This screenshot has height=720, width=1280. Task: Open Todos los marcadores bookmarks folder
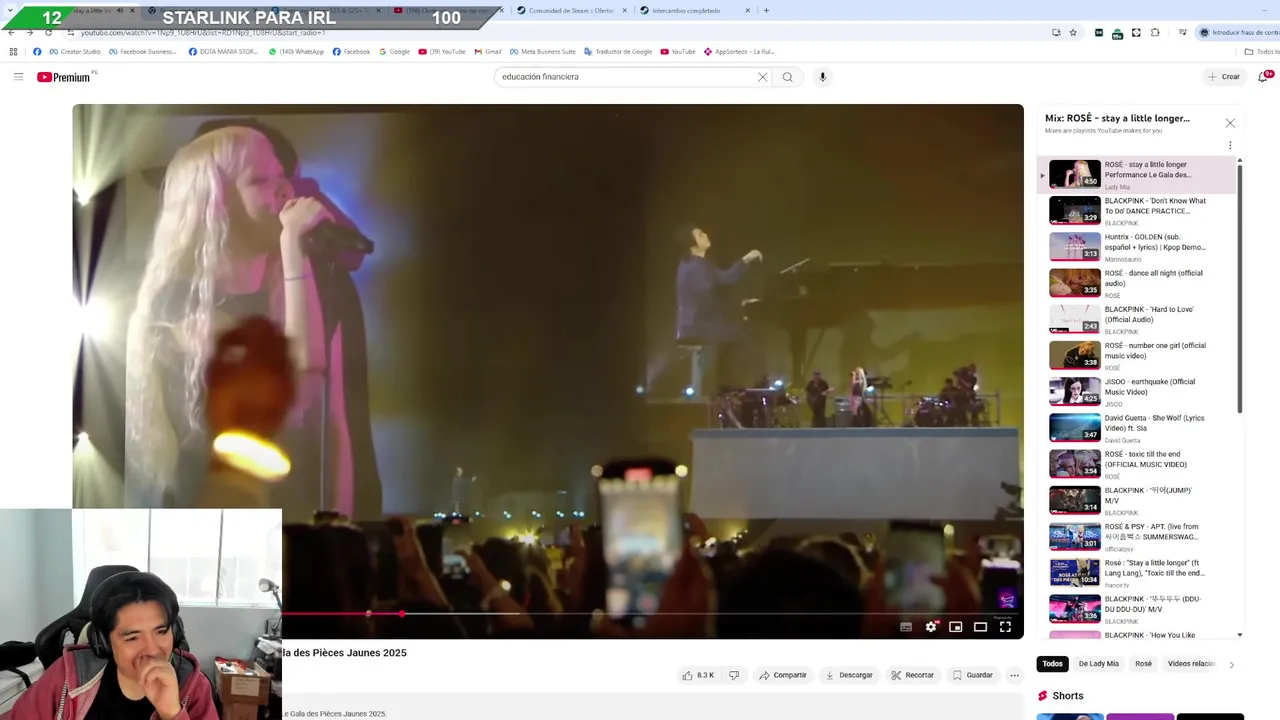(1262, 52)
